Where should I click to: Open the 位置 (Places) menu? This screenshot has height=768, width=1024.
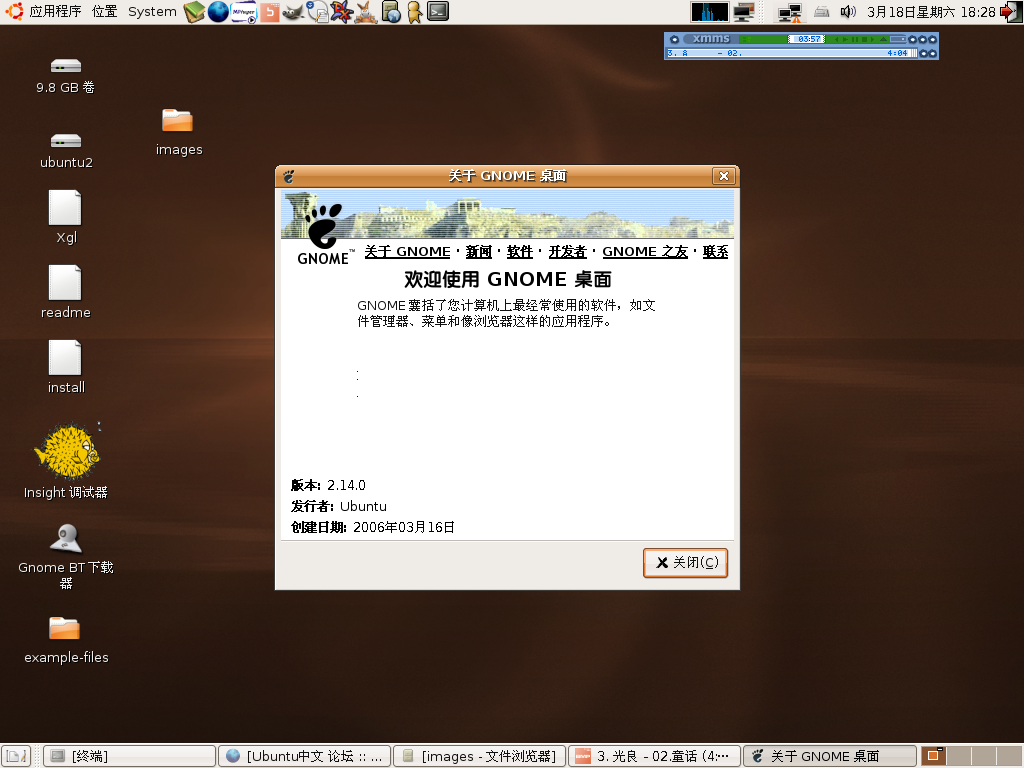pyautogui.click(x=104, y=12)
